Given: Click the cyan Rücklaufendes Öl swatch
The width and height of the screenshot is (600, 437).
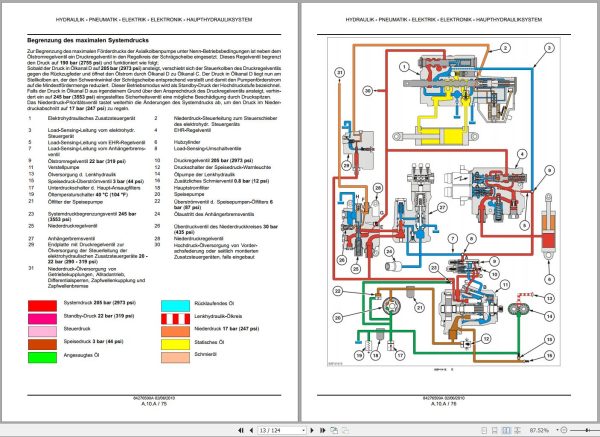Looking at the screenshot, I should tap(175, 305).
